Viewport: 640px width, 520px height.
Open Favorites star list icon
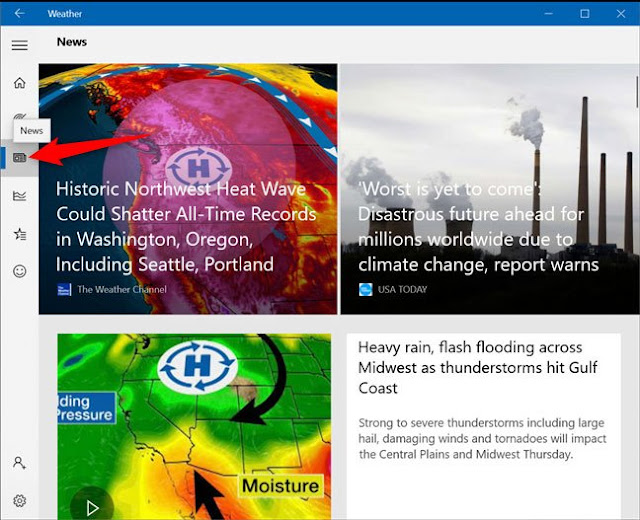pyautogui.click(x=20, y=234)
